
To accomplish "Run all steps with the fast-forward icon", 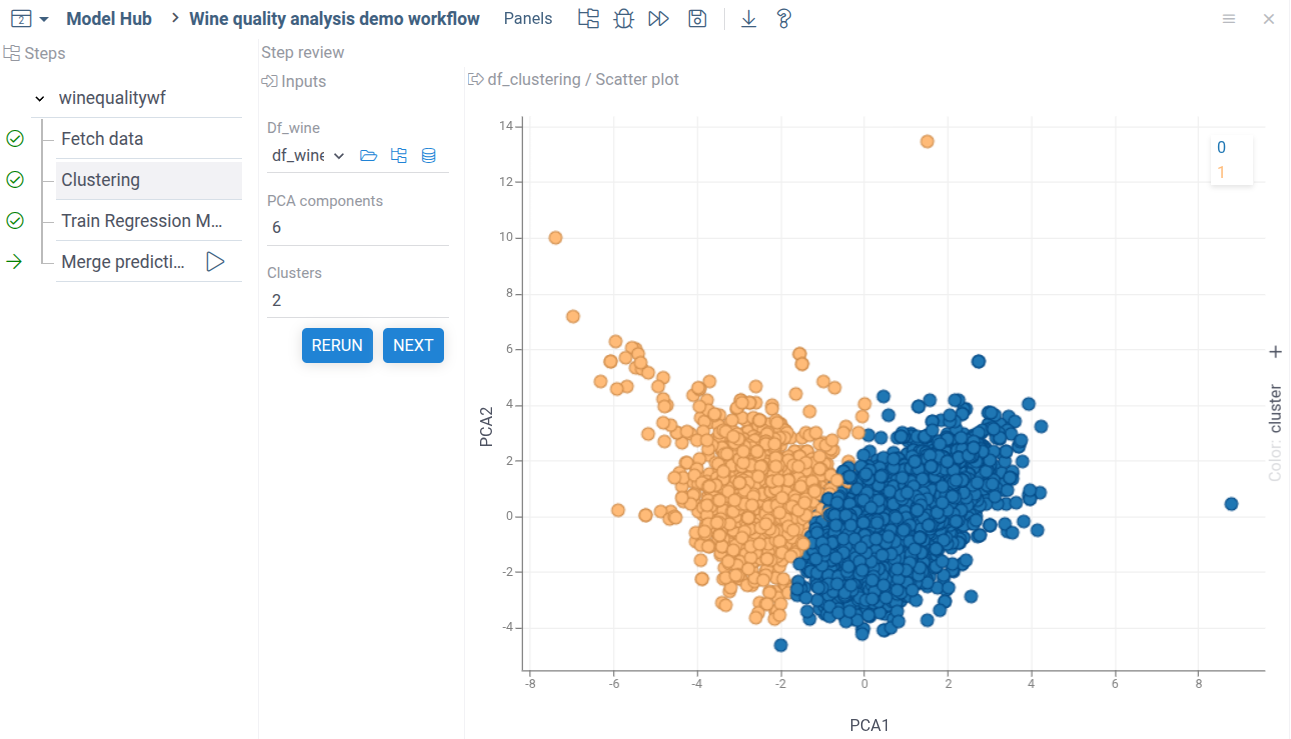I will [x=659, y=18].
